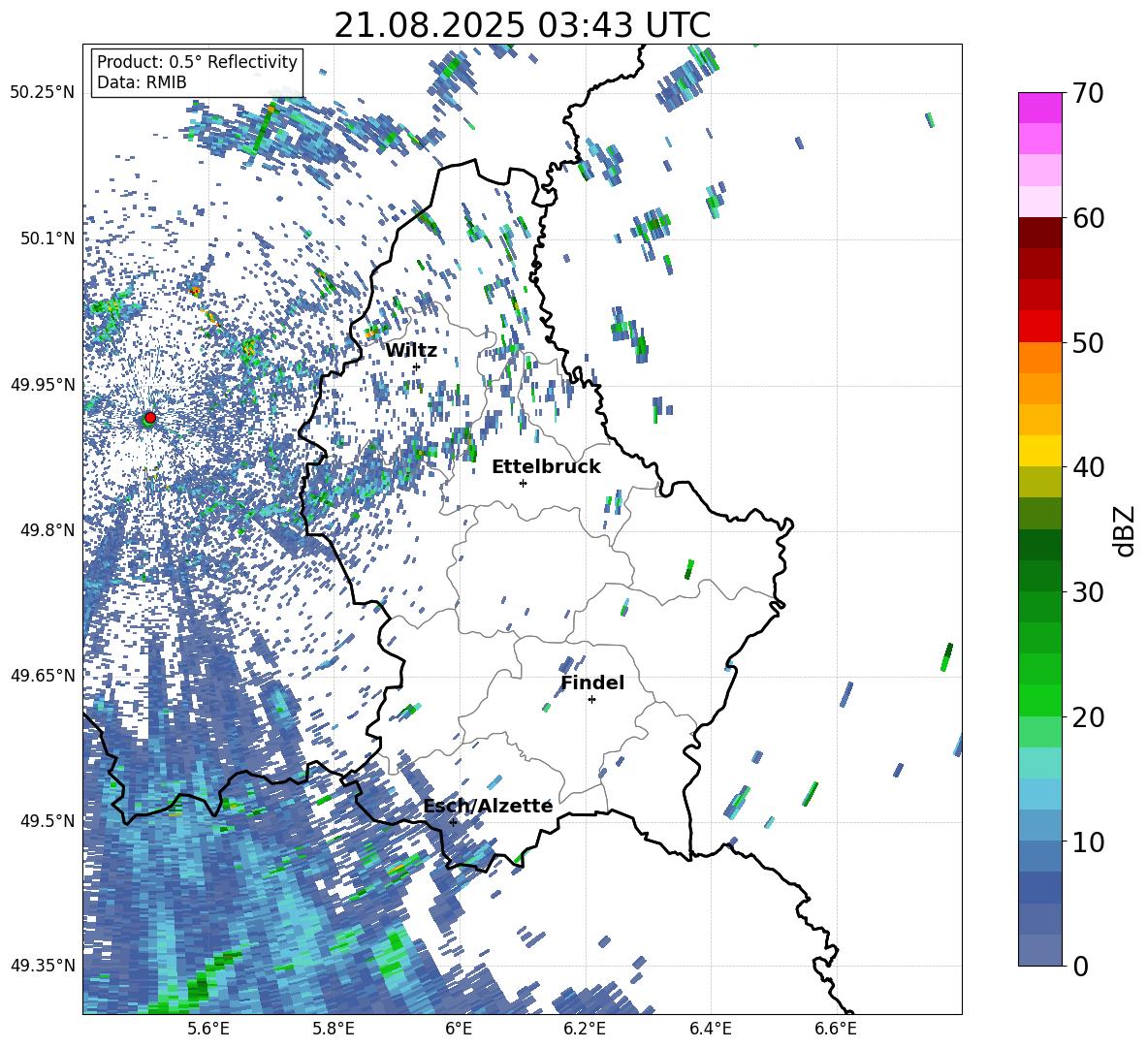1148x1048 pixels.
Task: Click the 6.2°E longitude label
Action: pos(585,1030)
